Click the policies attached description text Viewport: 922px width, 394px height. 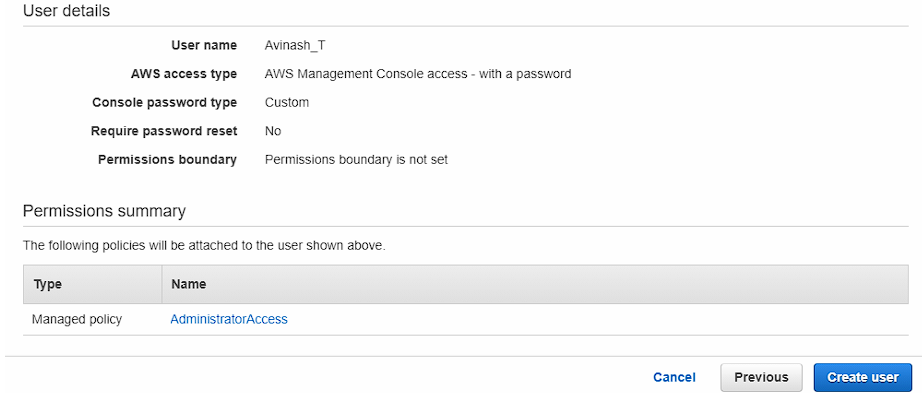[x=204, y=245]
